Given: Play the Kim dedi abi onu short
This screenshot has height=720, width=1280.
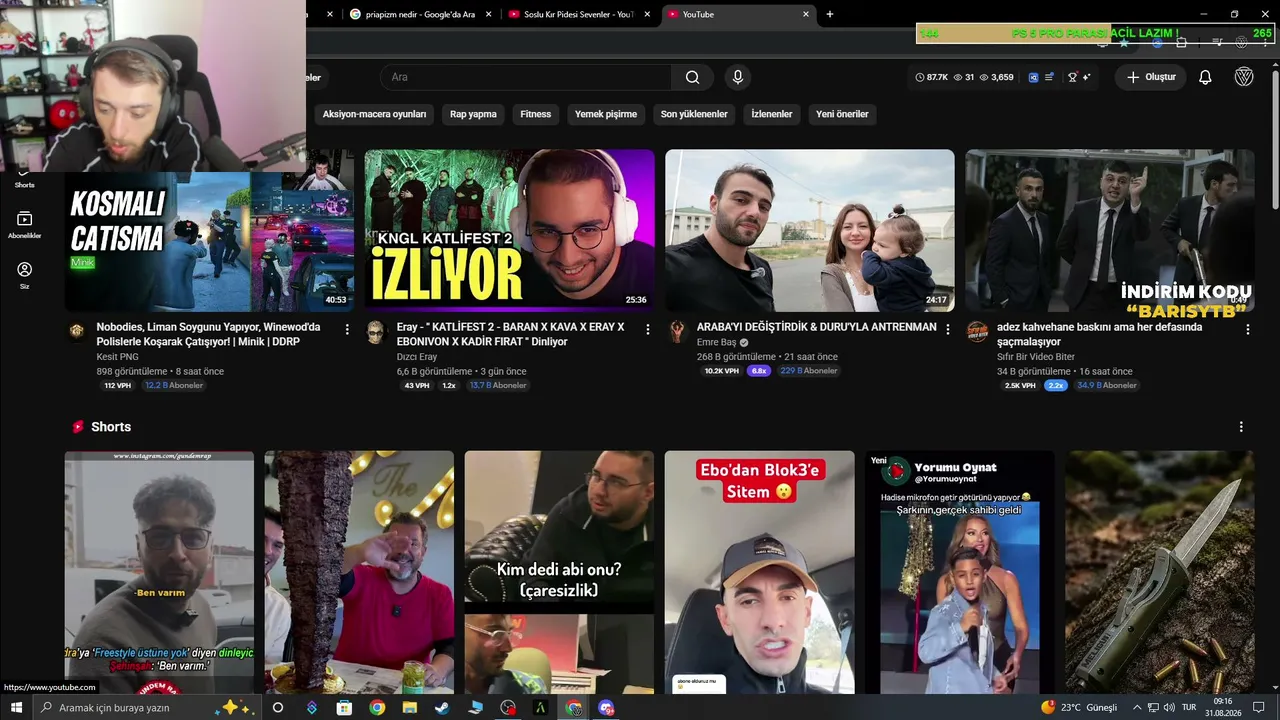Looking at the screenshot, I should pos(559,572).
